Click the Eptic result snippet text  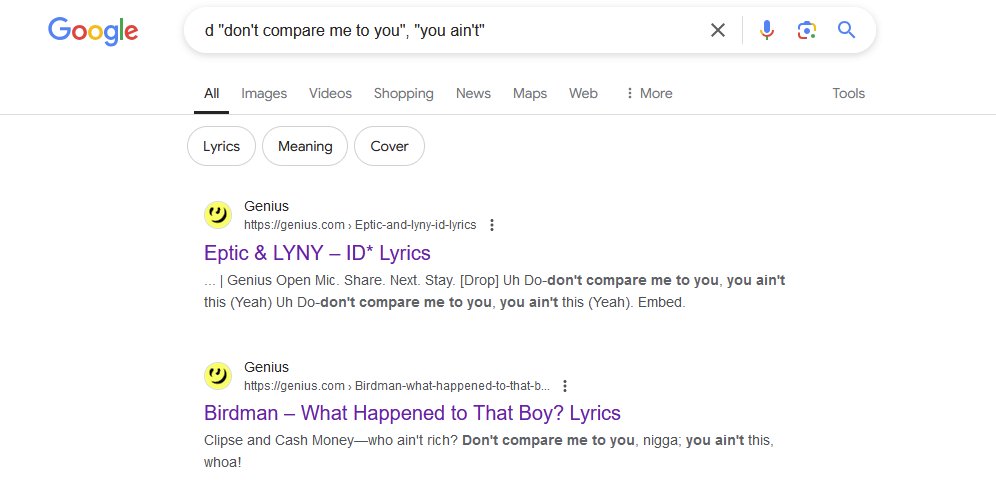494,291
